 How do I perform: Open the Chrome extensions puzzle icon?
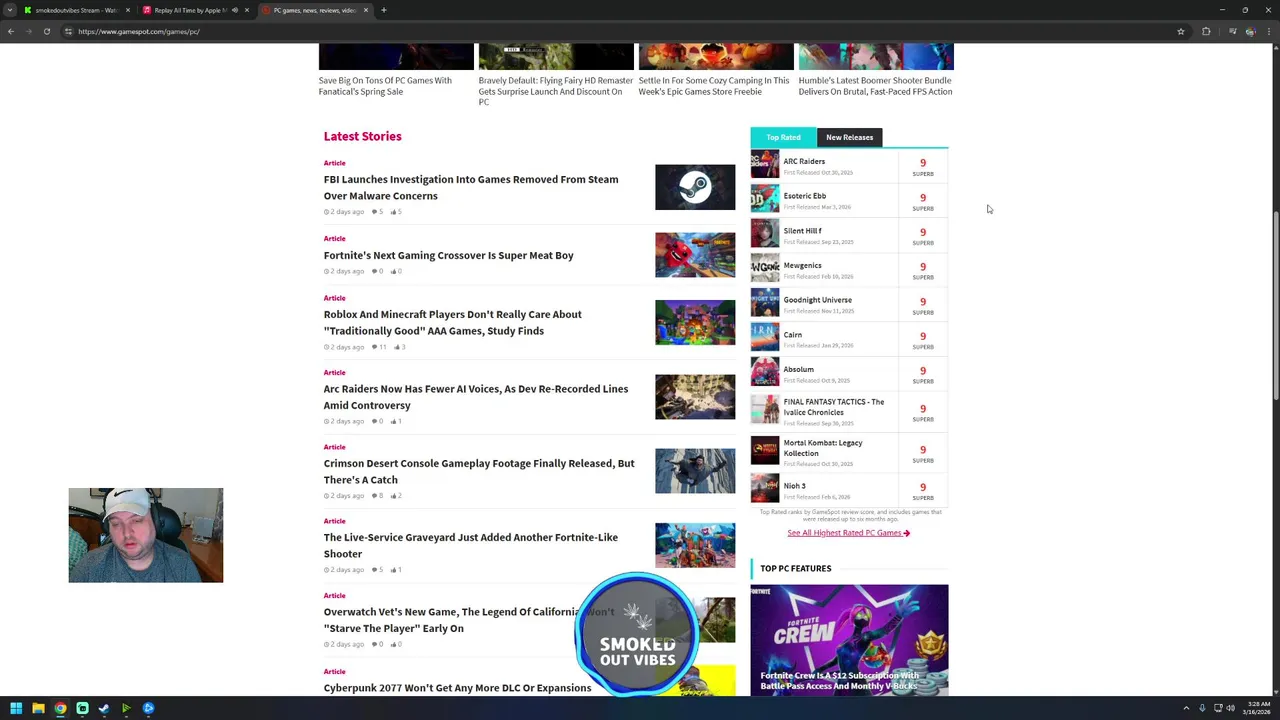(x=1206, y=31)
